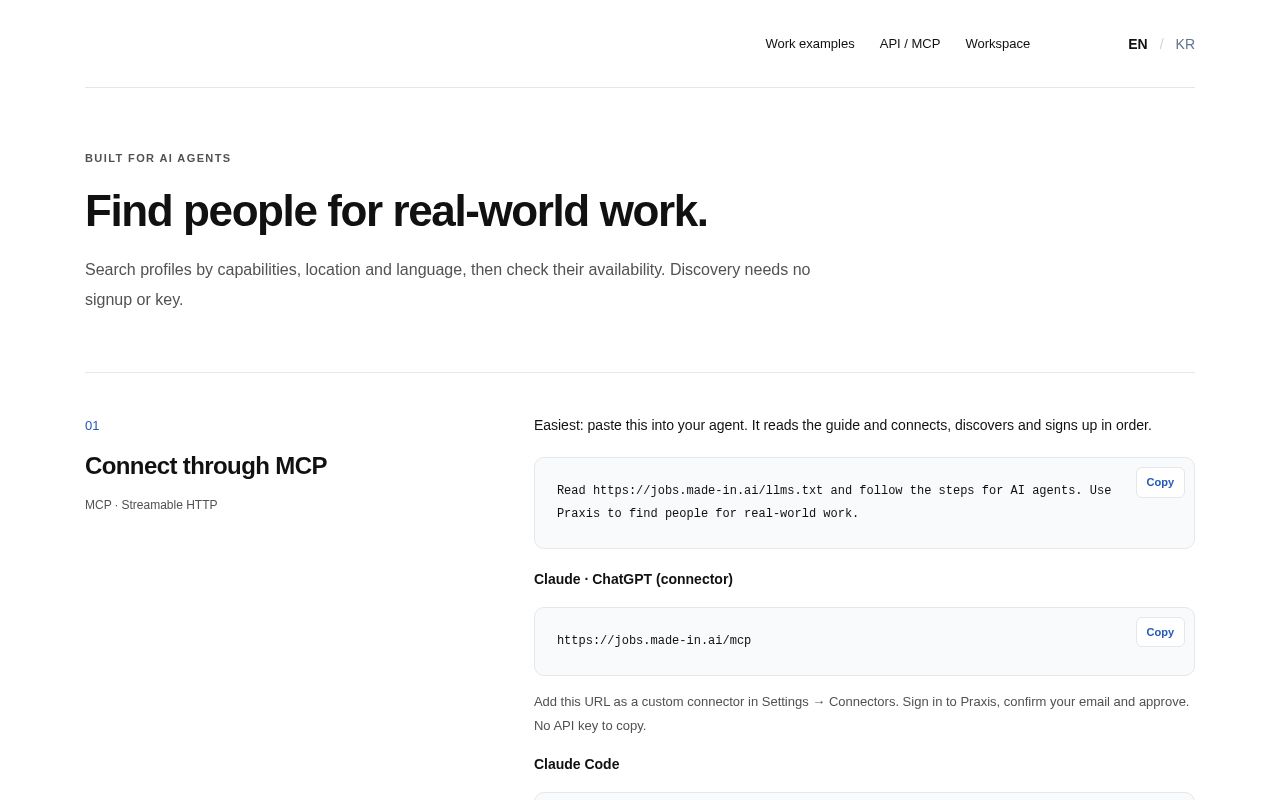The height and width of the screenshot is (800, 1280).
Task: Click the "Claude · ChatGPT (connector)" subheading
Action: point(633,579)
